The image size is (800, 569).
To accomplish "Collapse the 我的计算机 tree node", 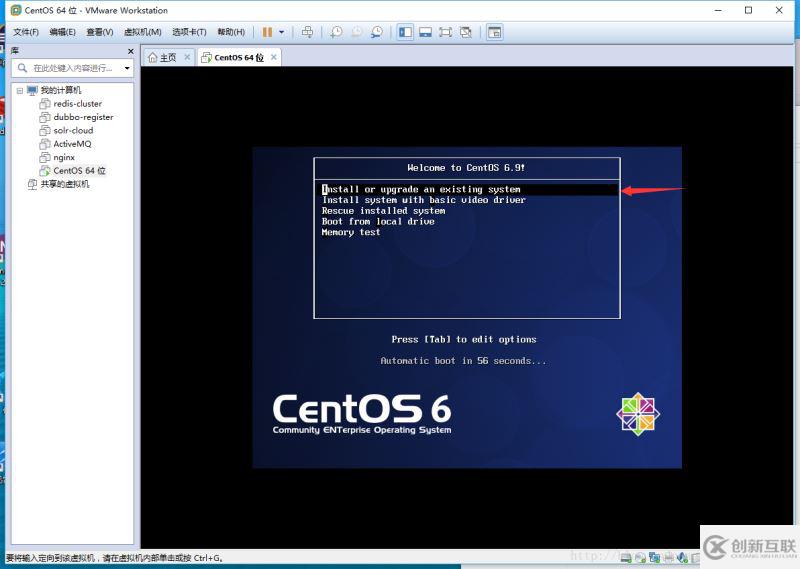I will (19, 90).
